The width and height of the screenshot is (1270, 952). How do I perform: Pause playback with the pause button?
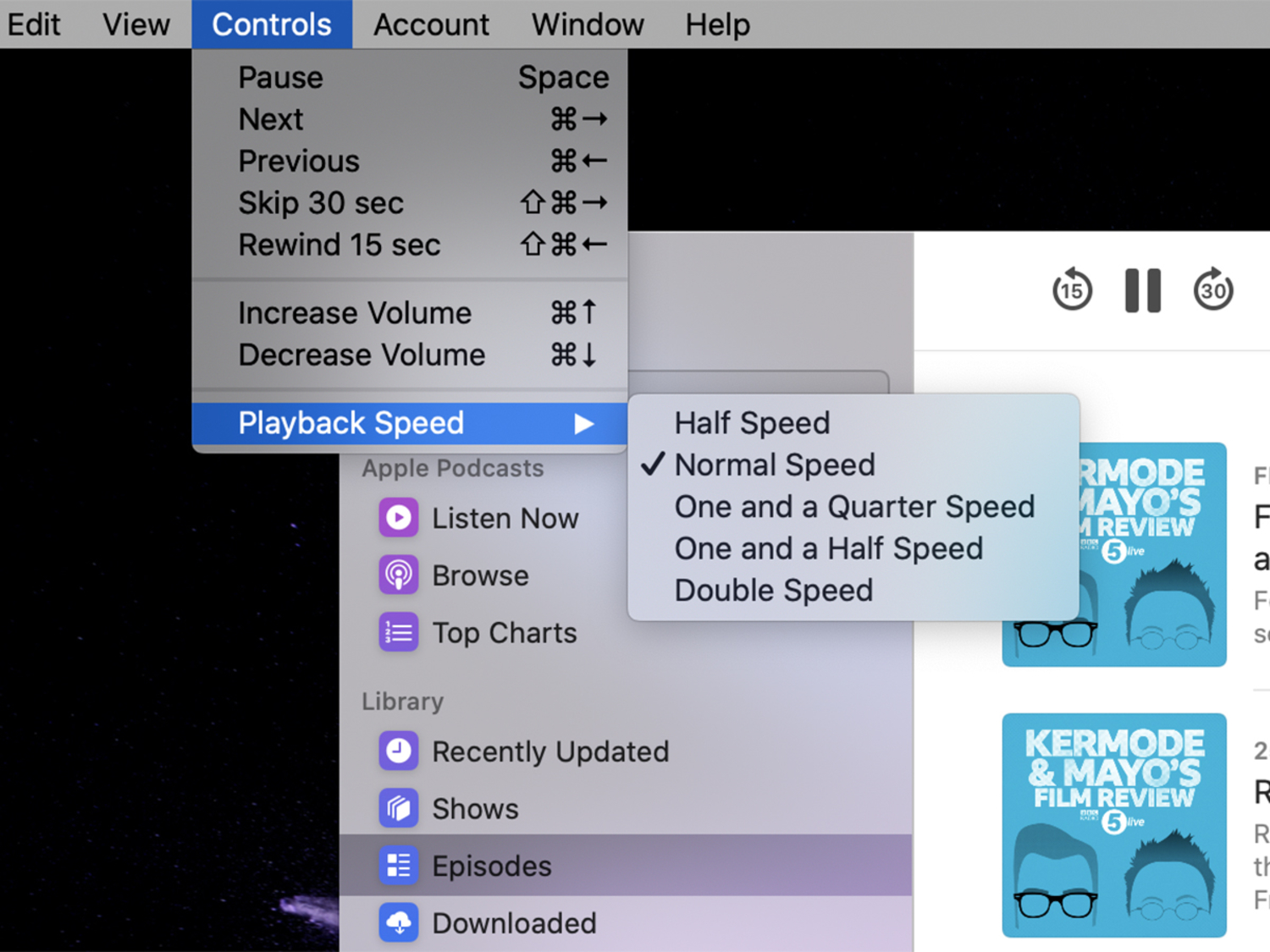[1142, 289]
